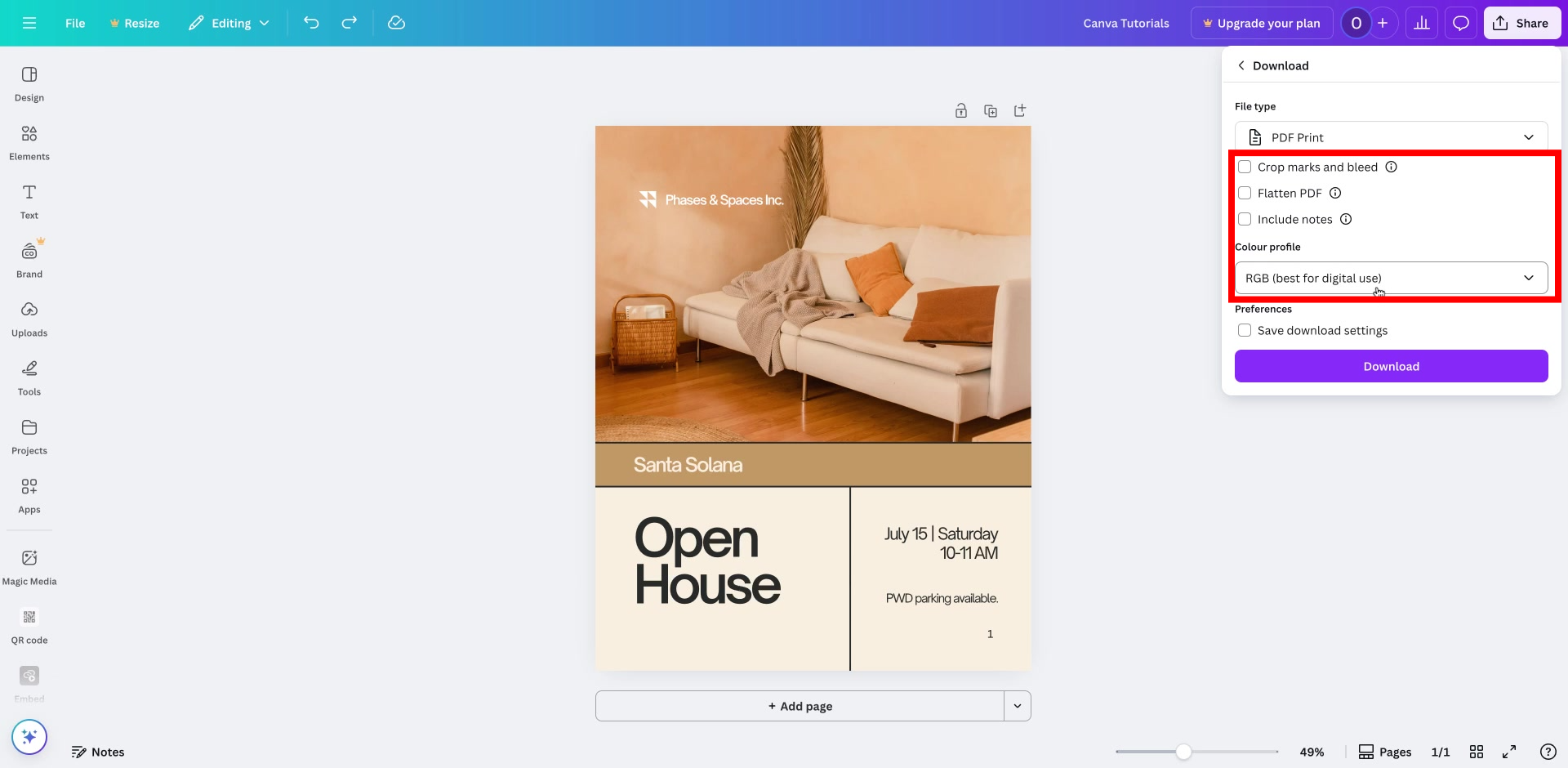Click the Add page bar
The height and width of the screenshot is (768, 1568).
point(800,705)
